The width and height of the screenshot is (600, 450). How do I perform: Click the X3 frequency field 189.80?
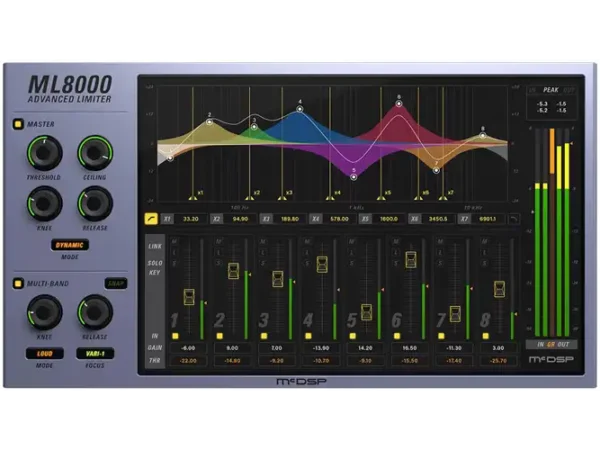[x=290, y=219]
